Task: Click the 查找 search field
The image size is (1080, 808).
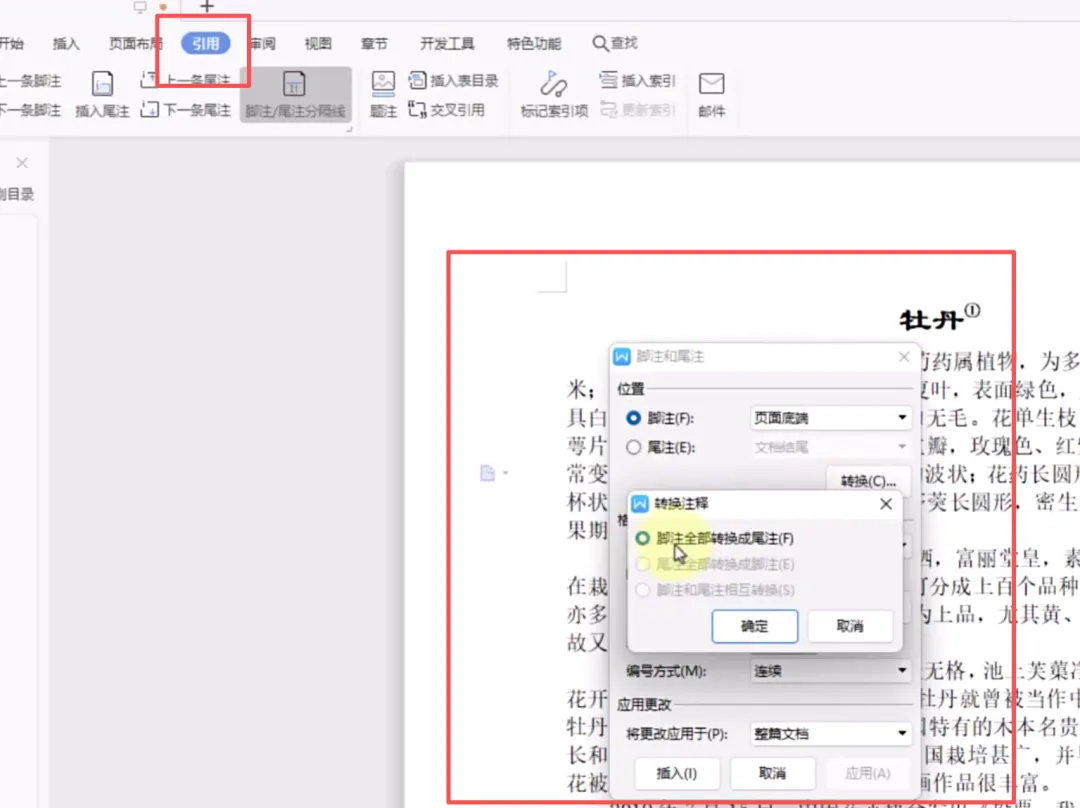Action: (x=615, y=43)
